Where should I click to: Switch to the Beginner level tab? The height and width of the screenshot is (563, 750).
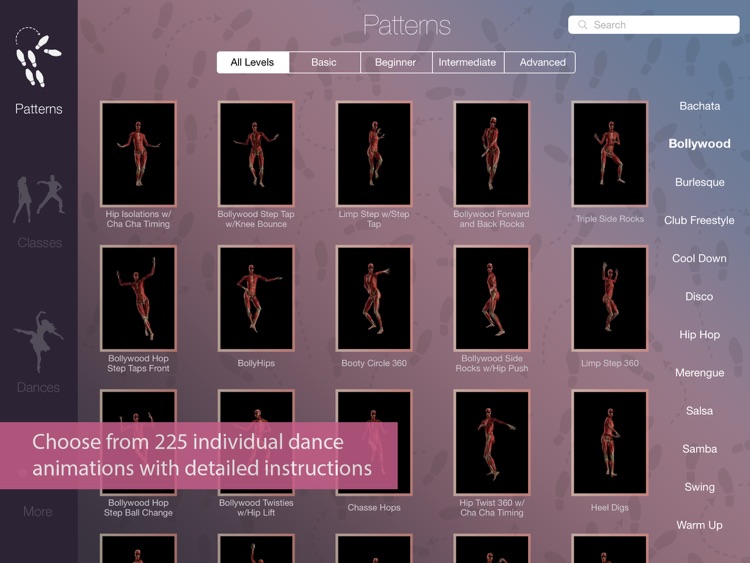click(x=396, y=62)
